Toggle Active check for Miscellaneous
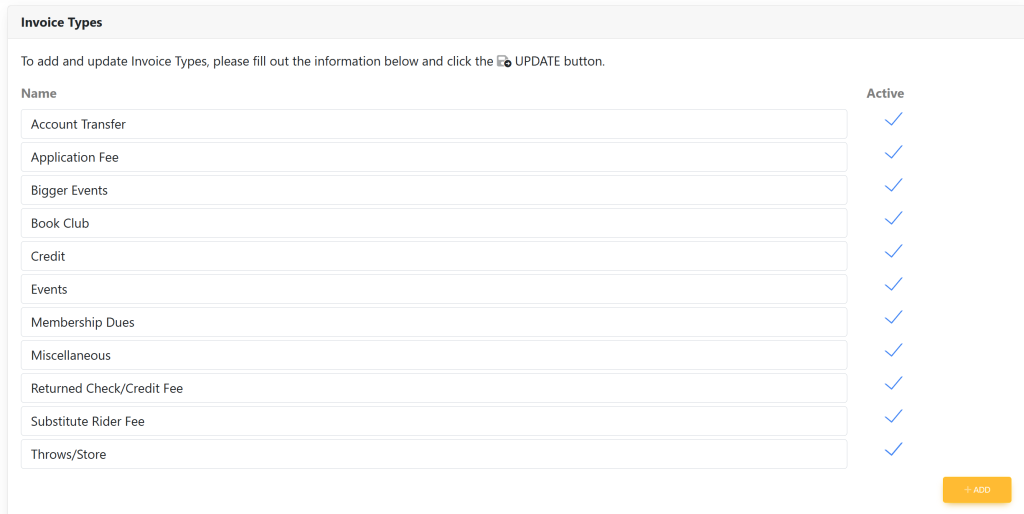This screenshot has height=514, width=1024. (x=893, y=351)
